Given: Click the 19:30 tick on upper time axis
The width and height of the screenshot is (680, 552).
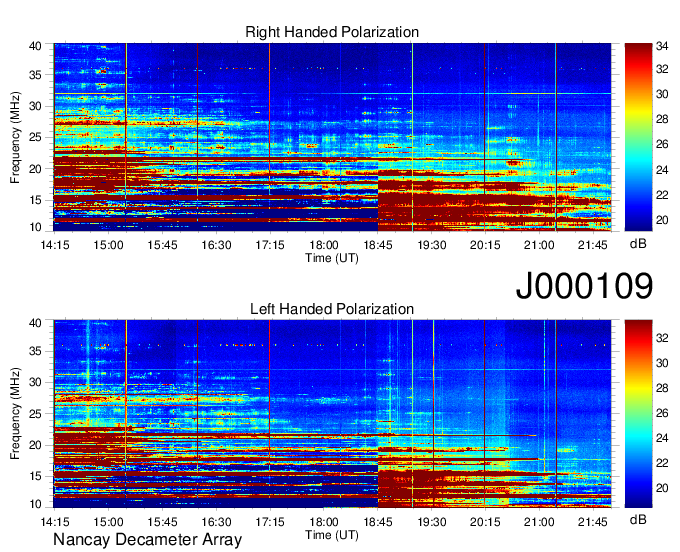Looking at the screenshot, I should point(432,245).
